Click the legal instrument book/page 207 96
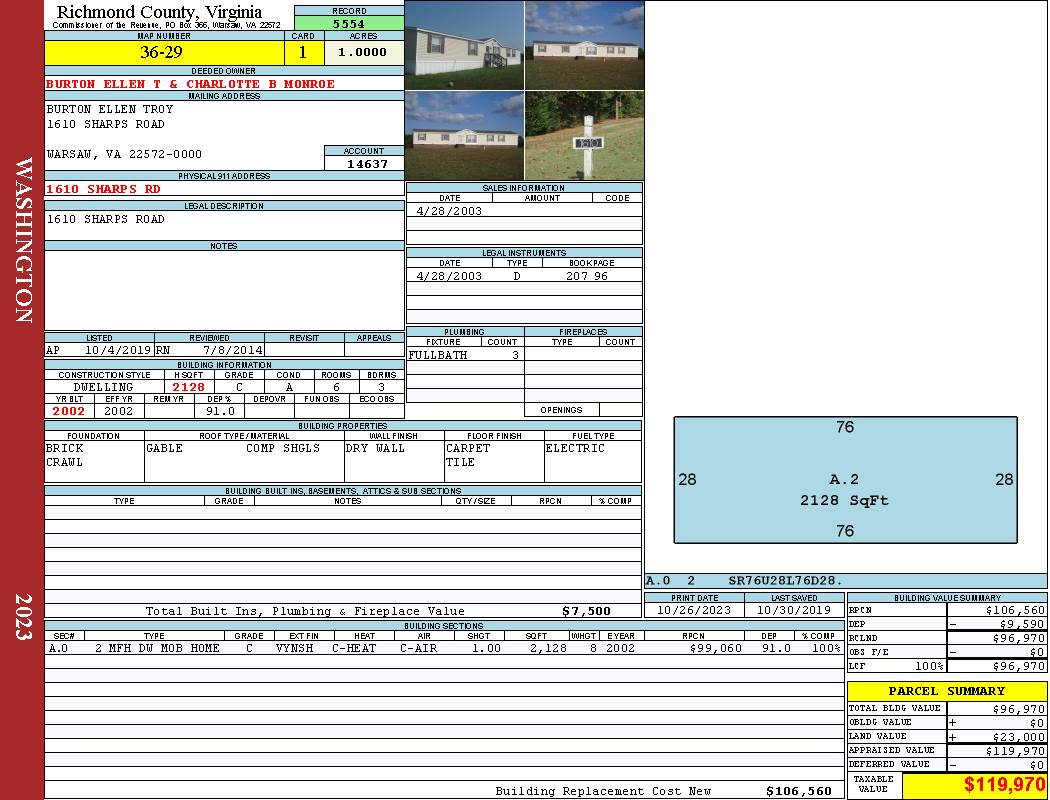Image resolution: width=1050 pixels, height=800 pixels. (x=586, y=276)
